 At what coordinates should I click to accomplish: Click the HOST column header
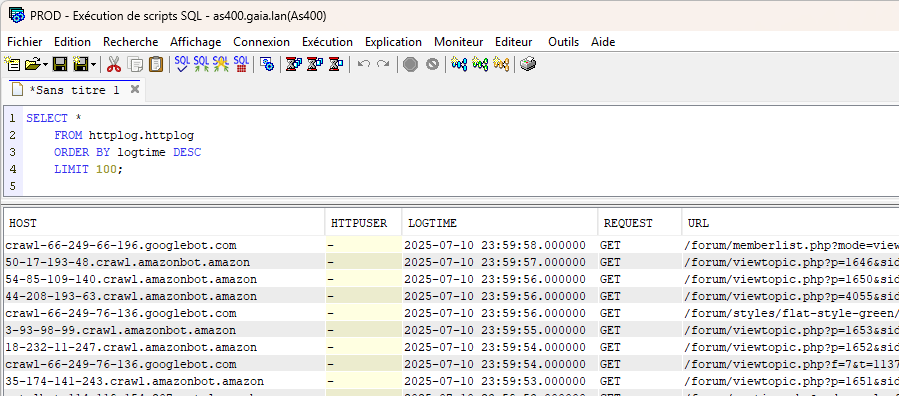coord(164,224)
